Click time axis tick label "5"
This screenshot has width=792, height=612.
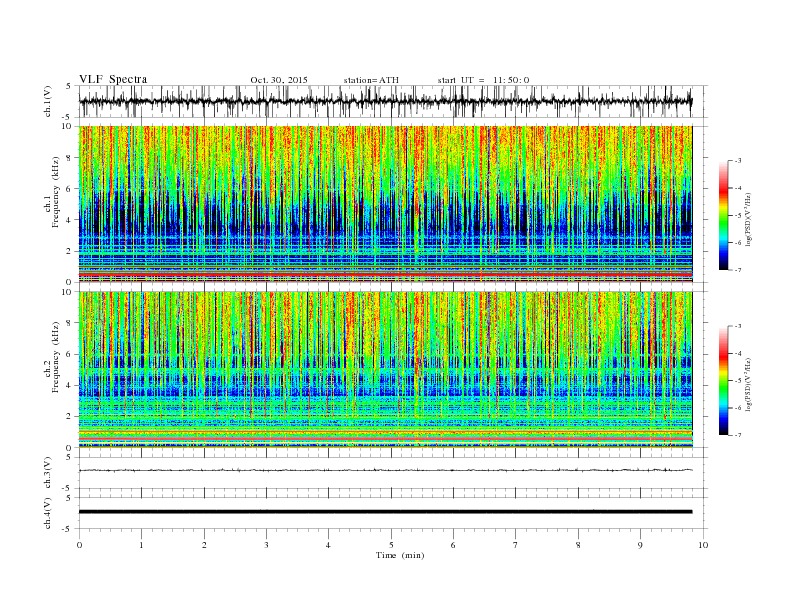click(391, 545)
